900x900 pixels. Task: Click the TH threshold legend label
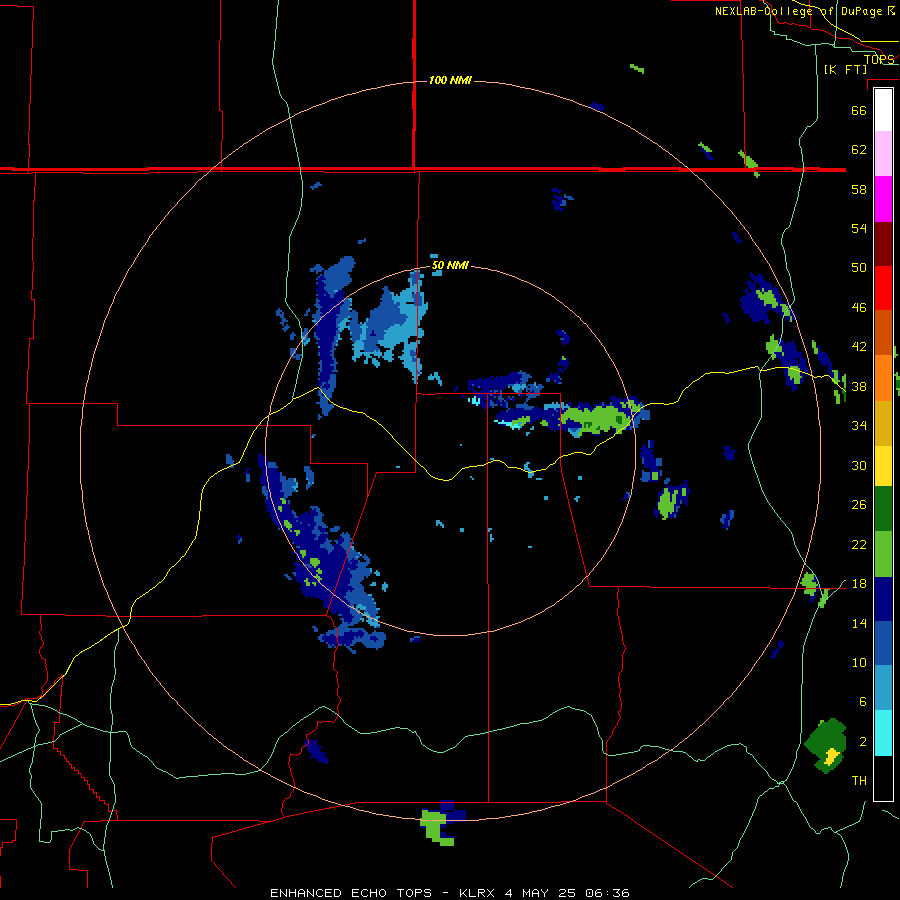click(859, 781)
